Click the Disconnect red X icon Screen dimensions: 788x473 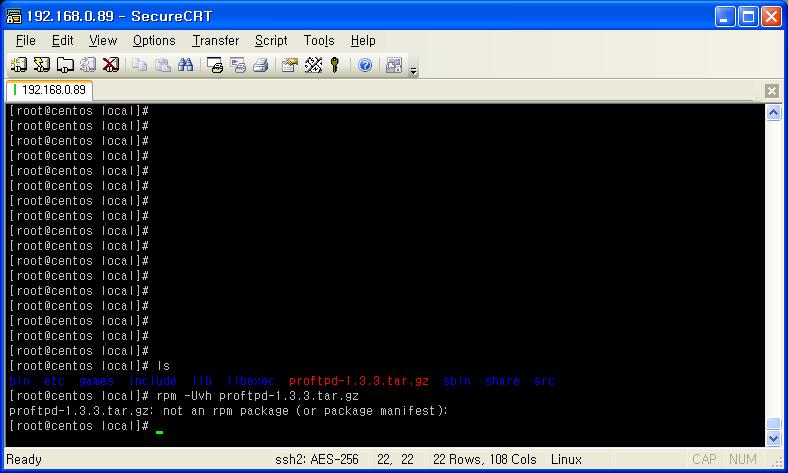pyautogui.click(x=111, y=65)
